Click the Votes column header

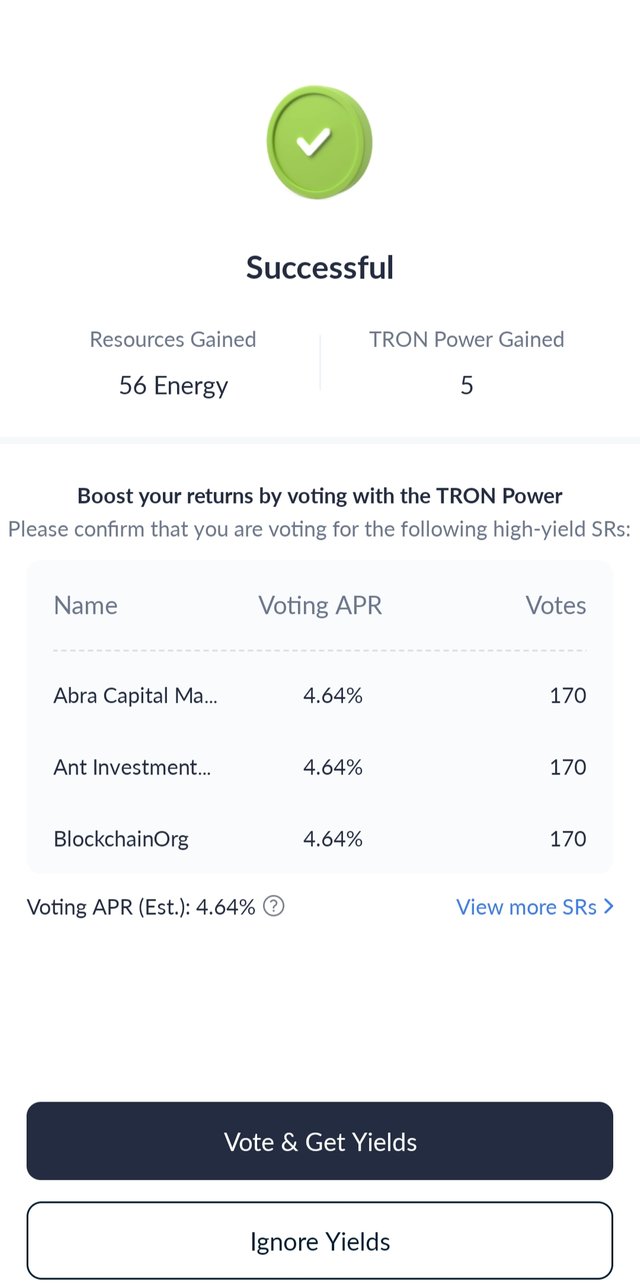pyautogui.click(x=556, y=605)
